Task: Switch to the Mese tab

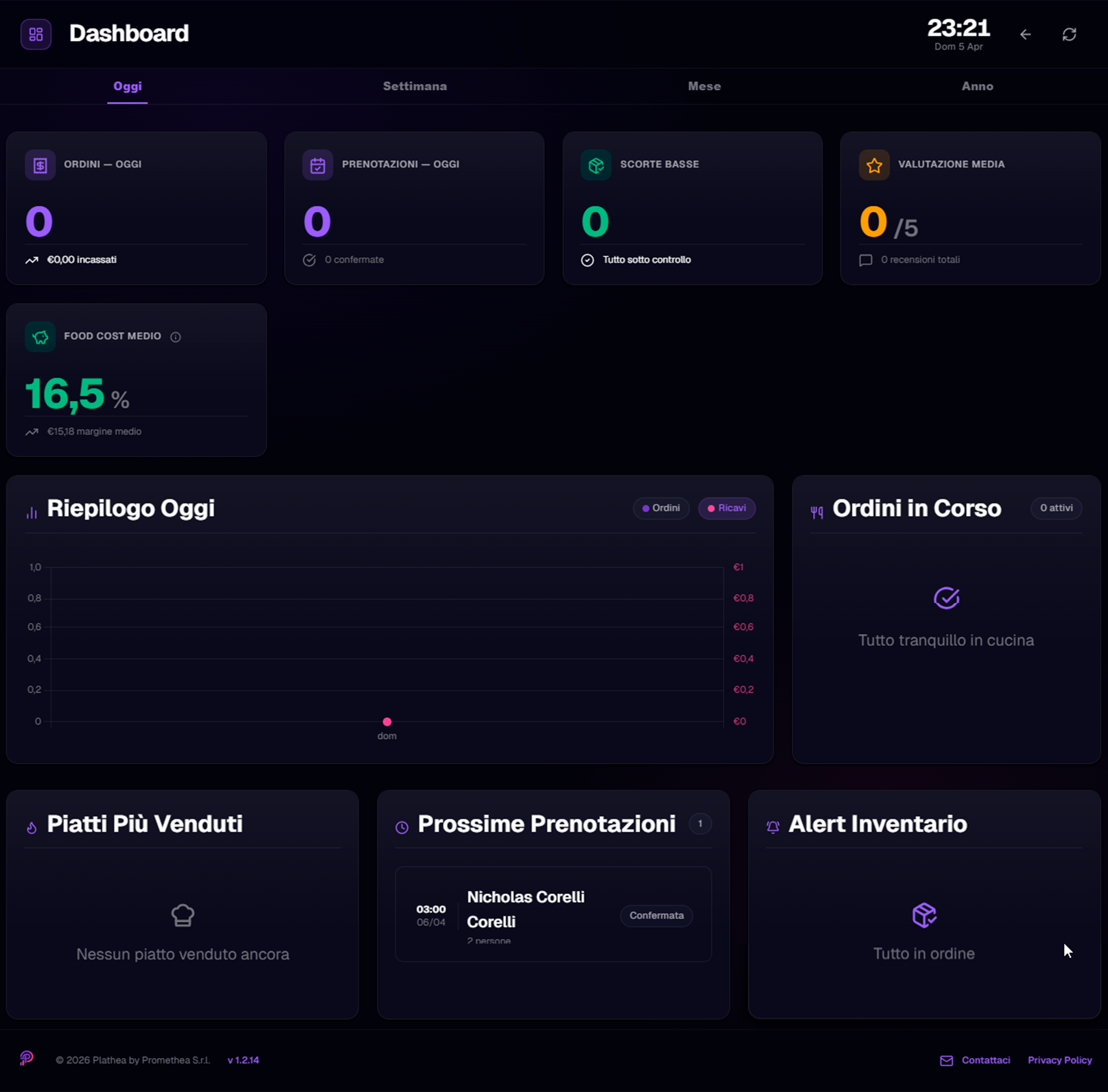Action: tap(704, 86)
